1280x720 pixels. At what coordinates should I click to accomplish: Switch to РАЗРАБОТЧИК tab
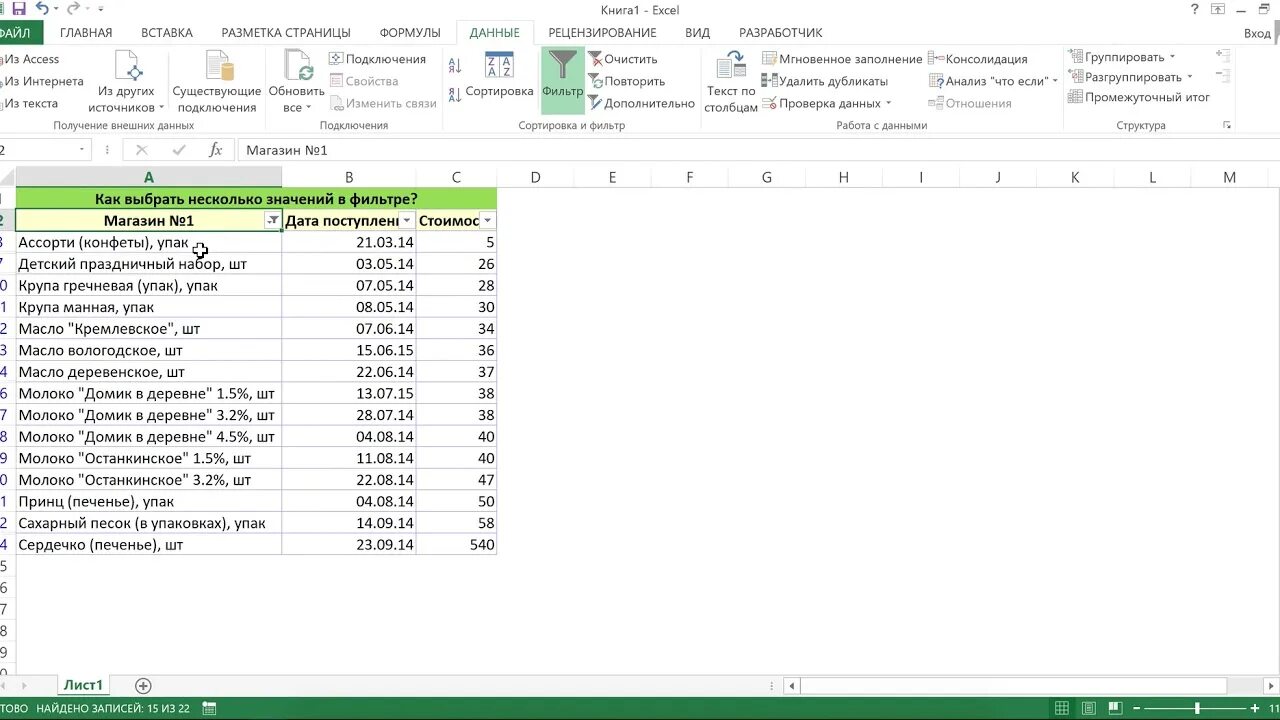point(781,33)
